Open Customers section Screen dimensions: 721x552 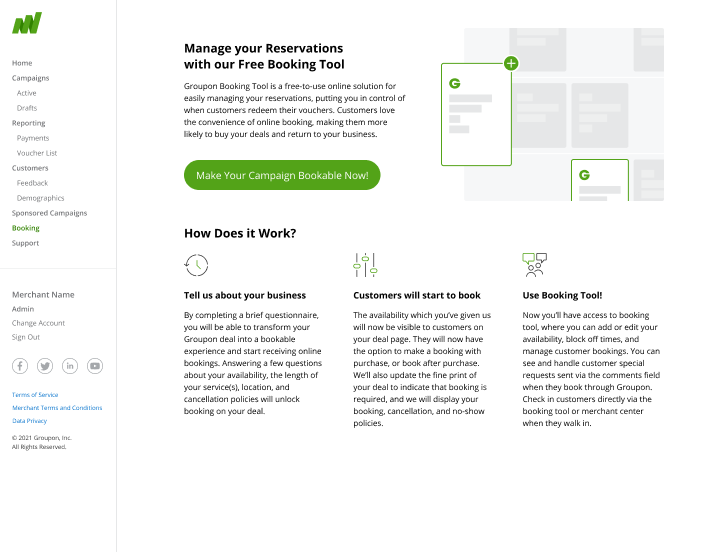click(x=30, y=168)
